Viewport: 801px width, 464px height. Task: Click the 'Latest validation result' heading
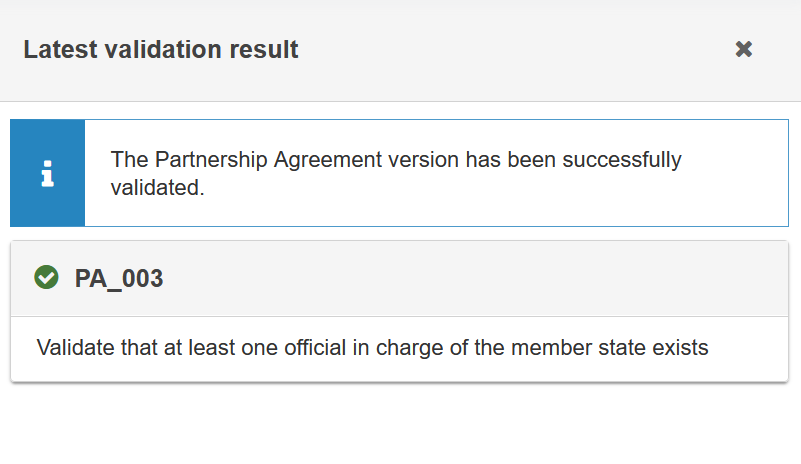(161, 50)
